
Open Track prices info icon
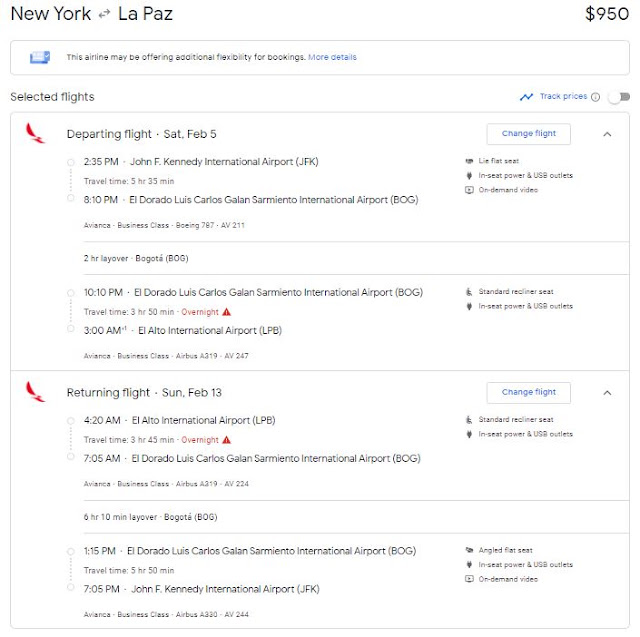[596, 97]
